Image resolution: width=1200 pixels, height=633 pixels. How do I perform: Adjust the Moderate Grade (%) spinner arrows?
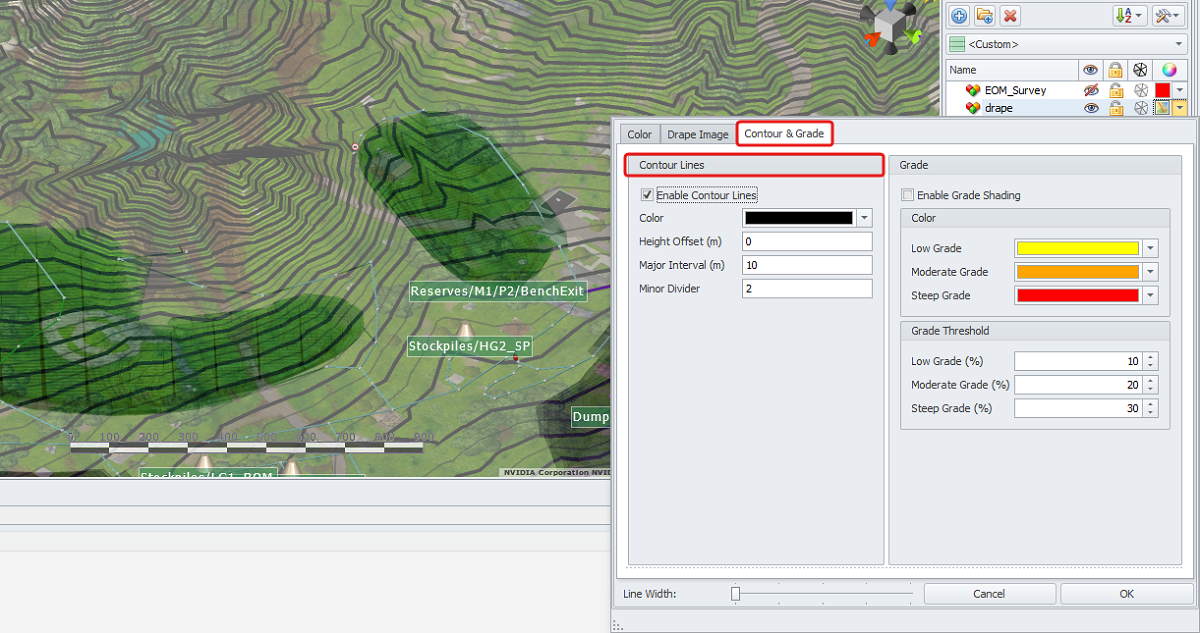tap(1151, 385)
